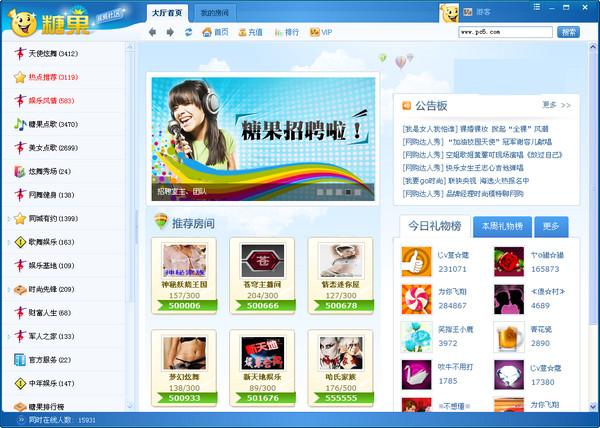Switch to the 我的房间 tab
The width and height of the screenshot is (600, 428).
[215, 13]
